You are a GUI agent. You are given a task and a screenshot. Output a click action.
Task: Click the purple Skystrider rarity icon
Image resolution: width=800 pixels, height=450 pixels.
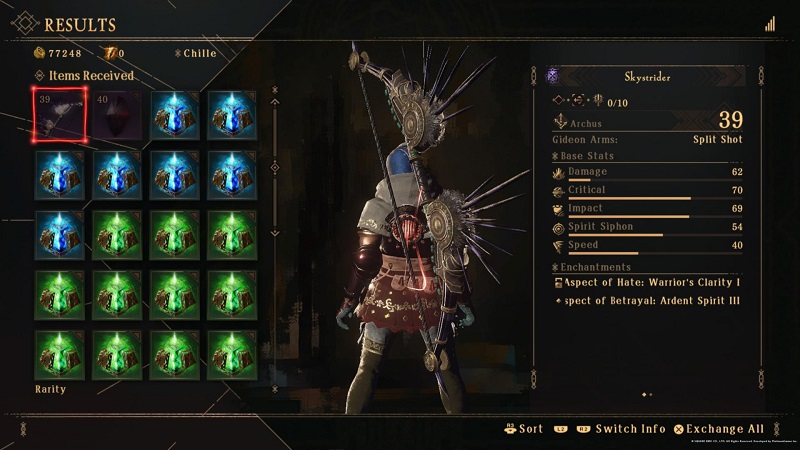tap(553, 77)
